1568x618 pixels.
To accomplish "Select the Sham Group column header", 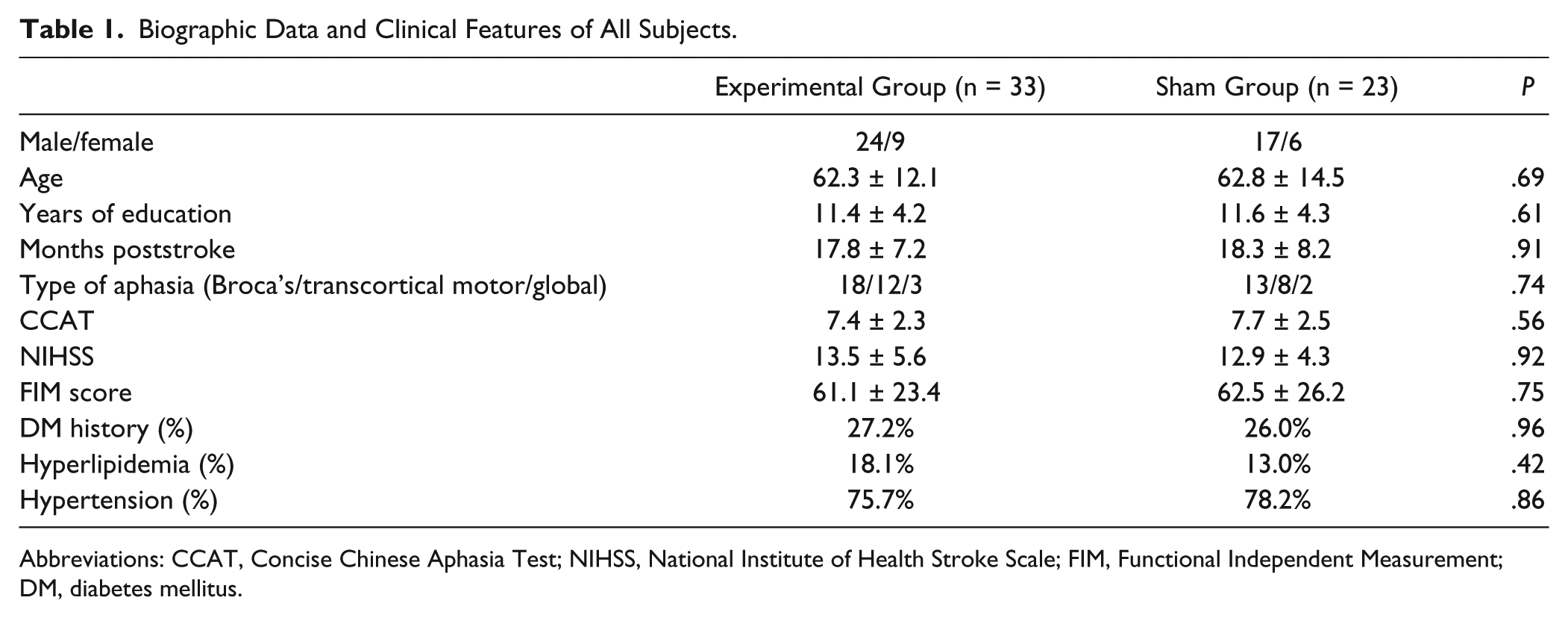I will [x=1276, y=88].
